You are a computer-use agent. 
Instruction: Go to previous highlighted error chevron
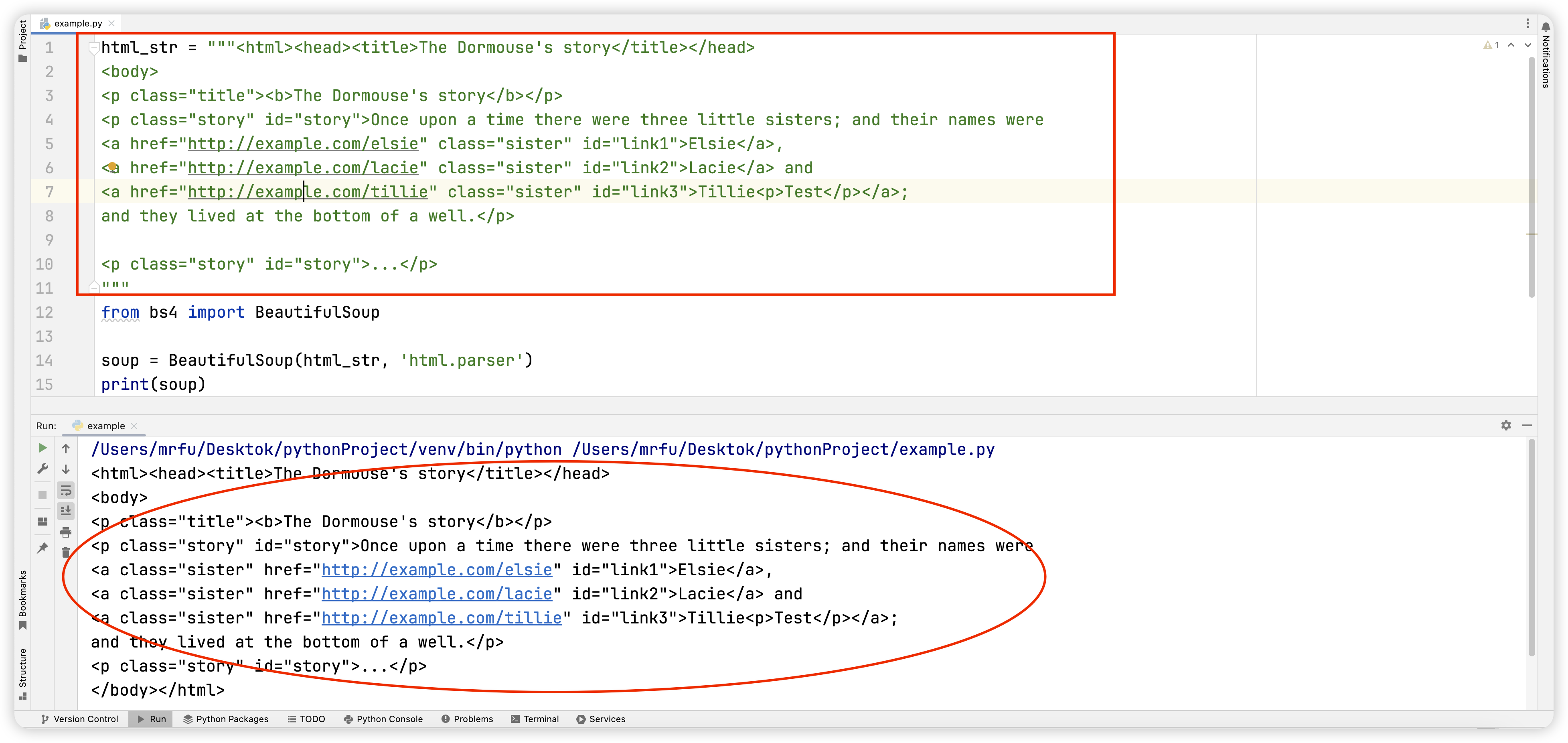(1511, 45)
